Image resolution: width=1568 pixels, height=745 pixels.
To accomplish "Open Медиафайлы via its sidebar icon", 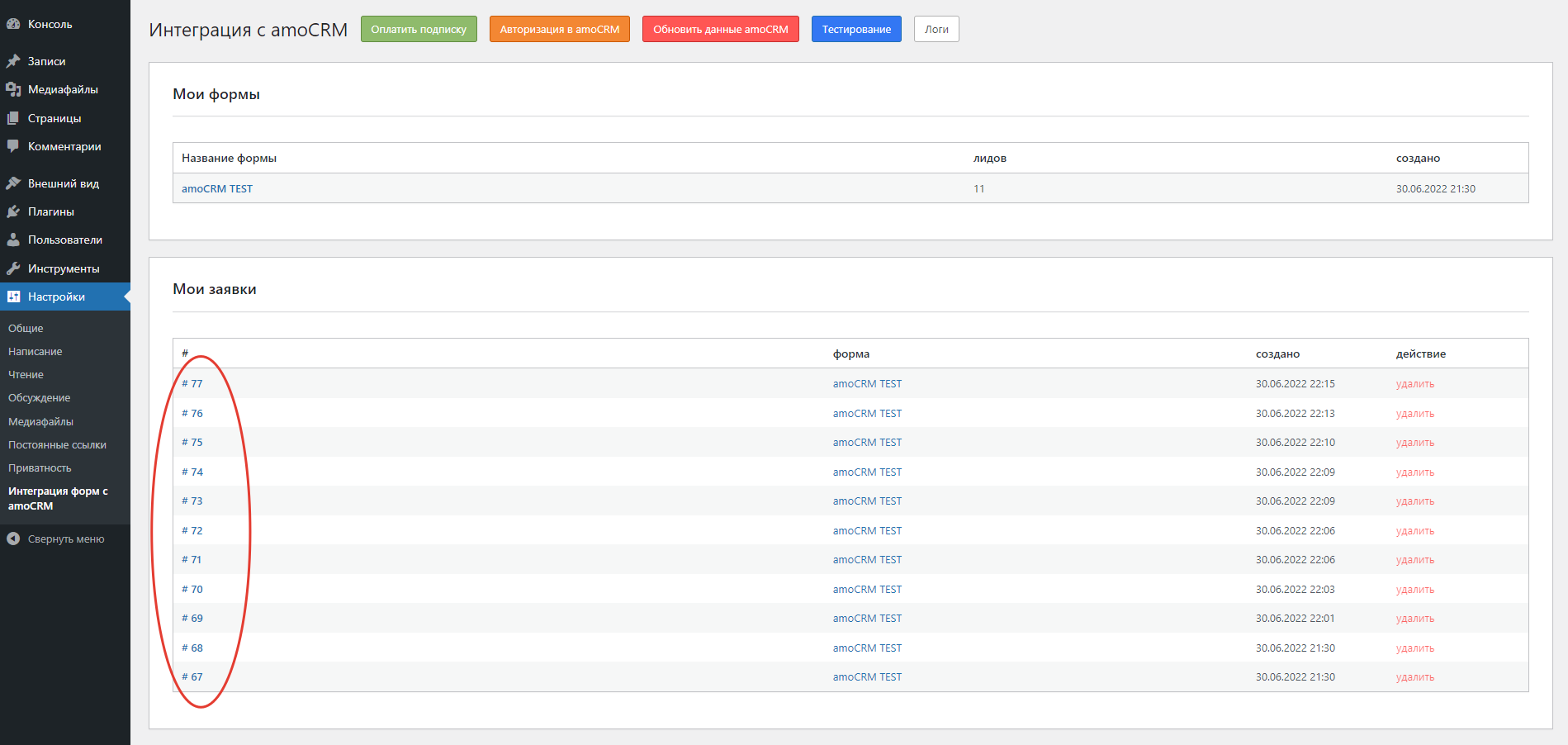I will [x=13, y=88].
